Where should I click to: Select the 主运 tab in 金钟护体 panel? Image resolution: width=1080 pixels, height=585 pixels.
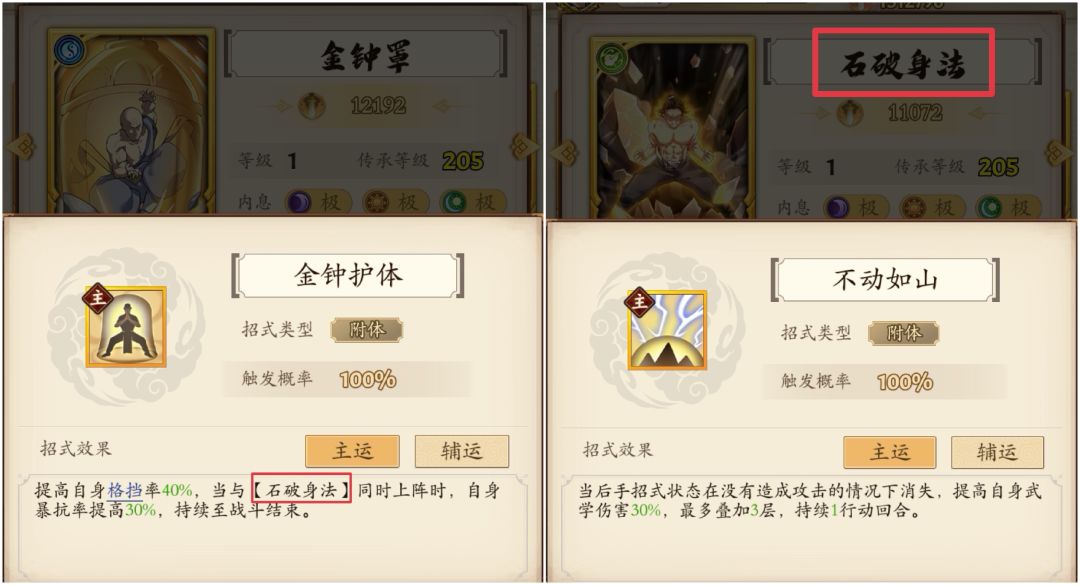point(353,451)
